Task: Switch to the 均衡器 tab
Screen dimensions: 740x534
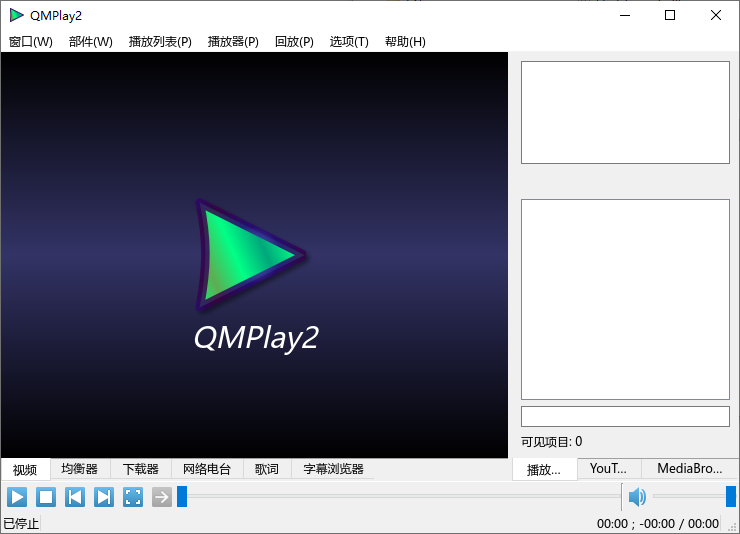Action: click(x=80, y=469)
